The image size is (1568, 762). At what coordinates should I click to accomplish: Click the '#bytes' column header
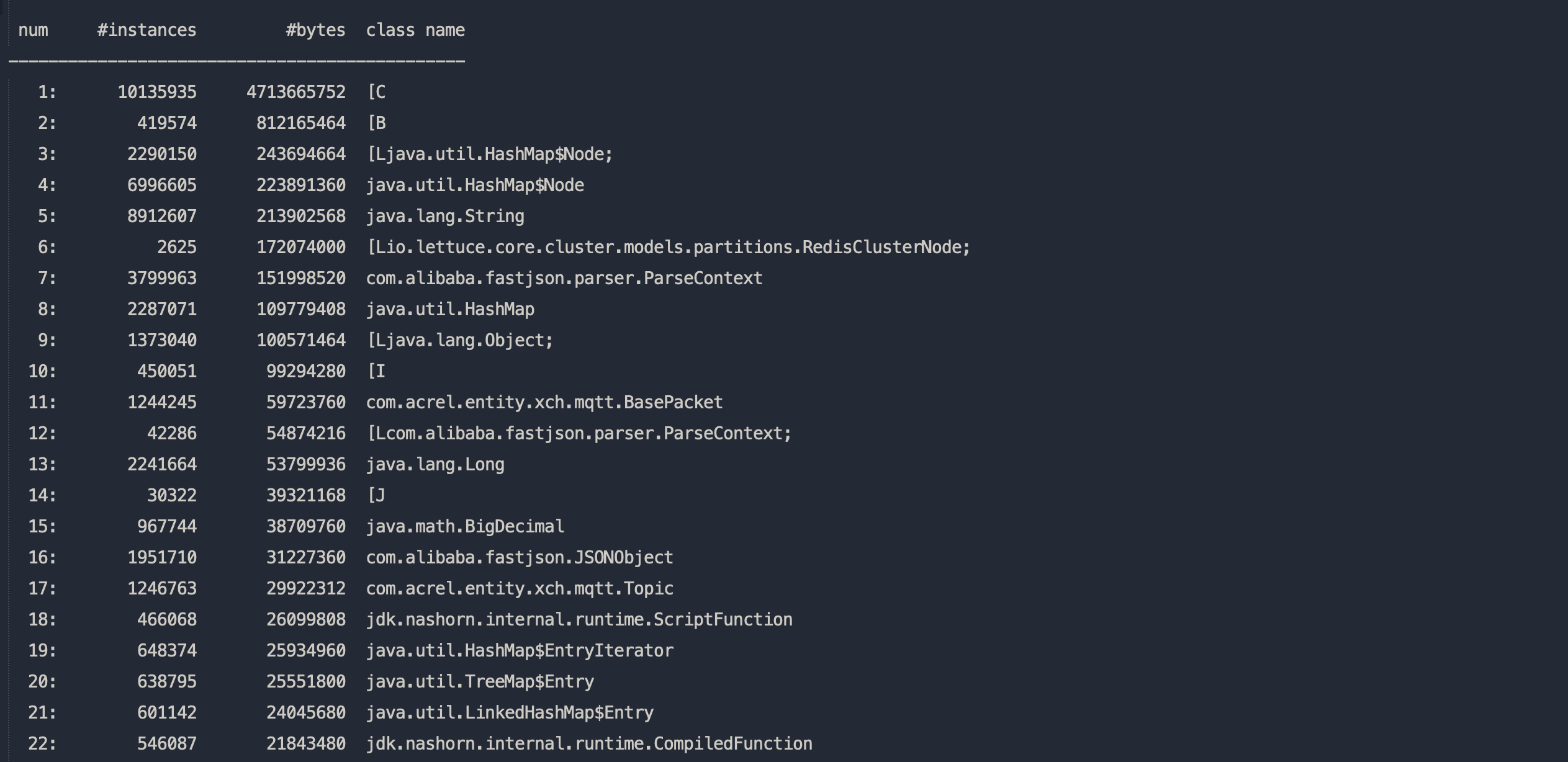point(315,30)
